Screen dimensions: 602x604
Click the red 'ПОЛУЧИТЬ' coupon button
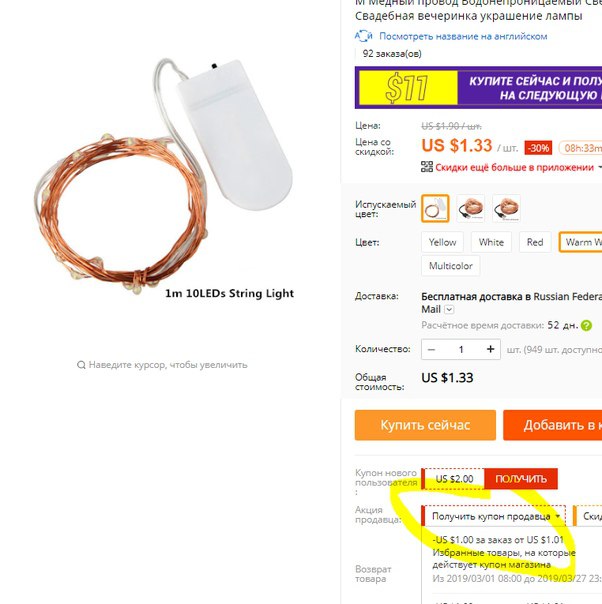pos(521,479)
